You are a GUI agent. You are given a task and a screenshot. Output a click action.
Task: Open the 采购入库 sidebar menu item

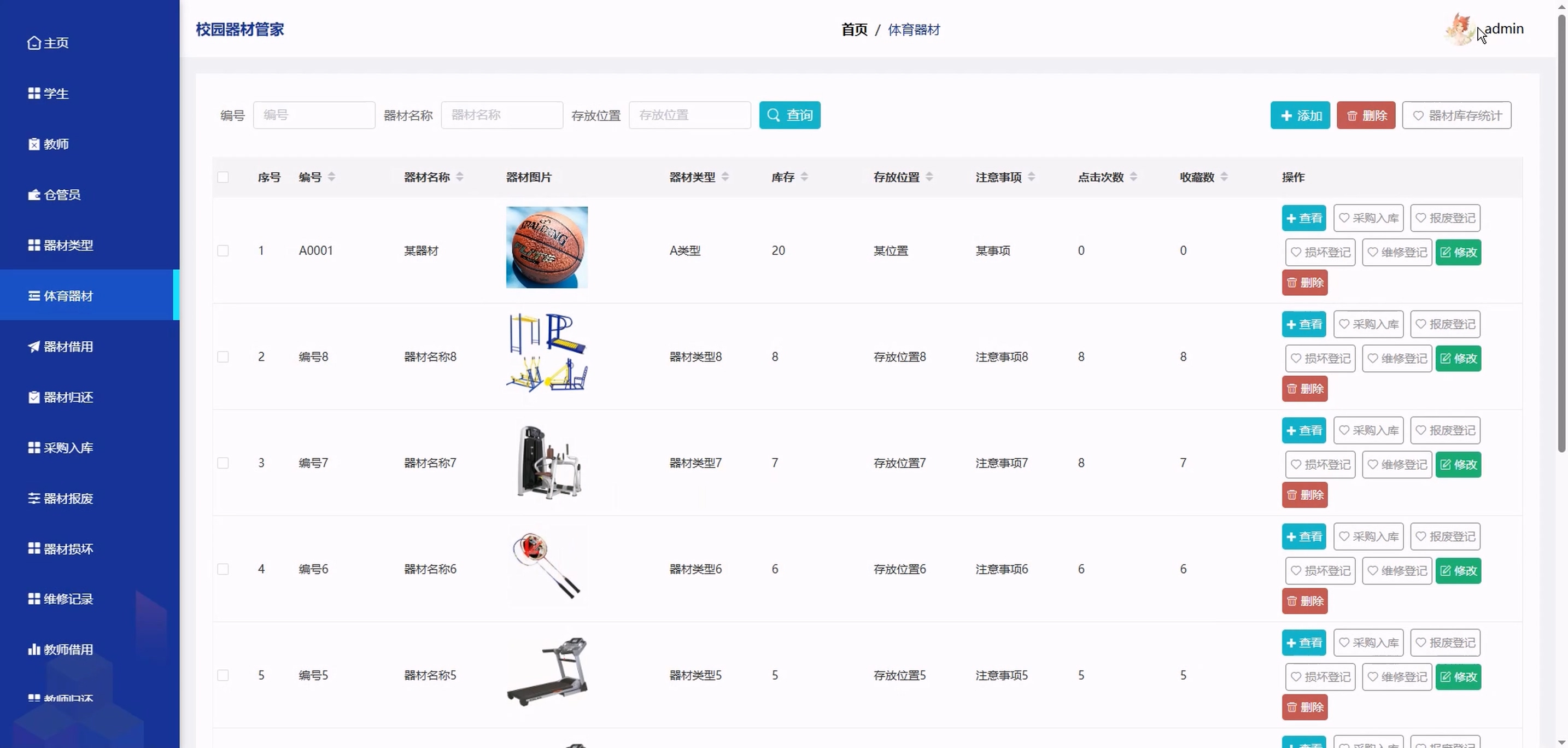click(68, 447)
